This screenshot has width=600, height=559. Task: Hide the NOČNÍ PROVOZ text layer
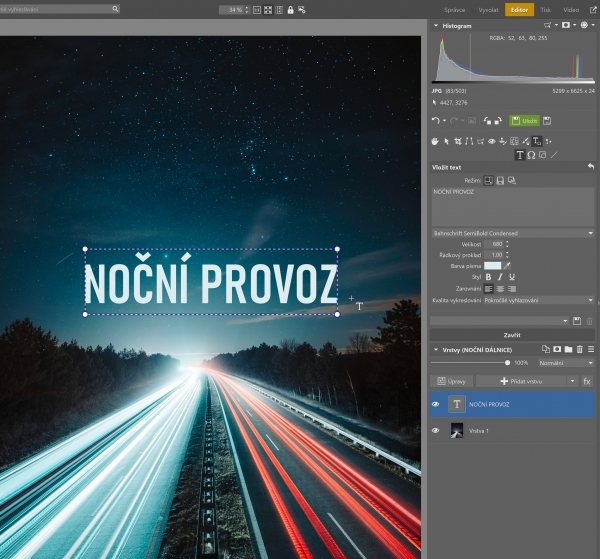pyautogui.click(x=435, y=404)
